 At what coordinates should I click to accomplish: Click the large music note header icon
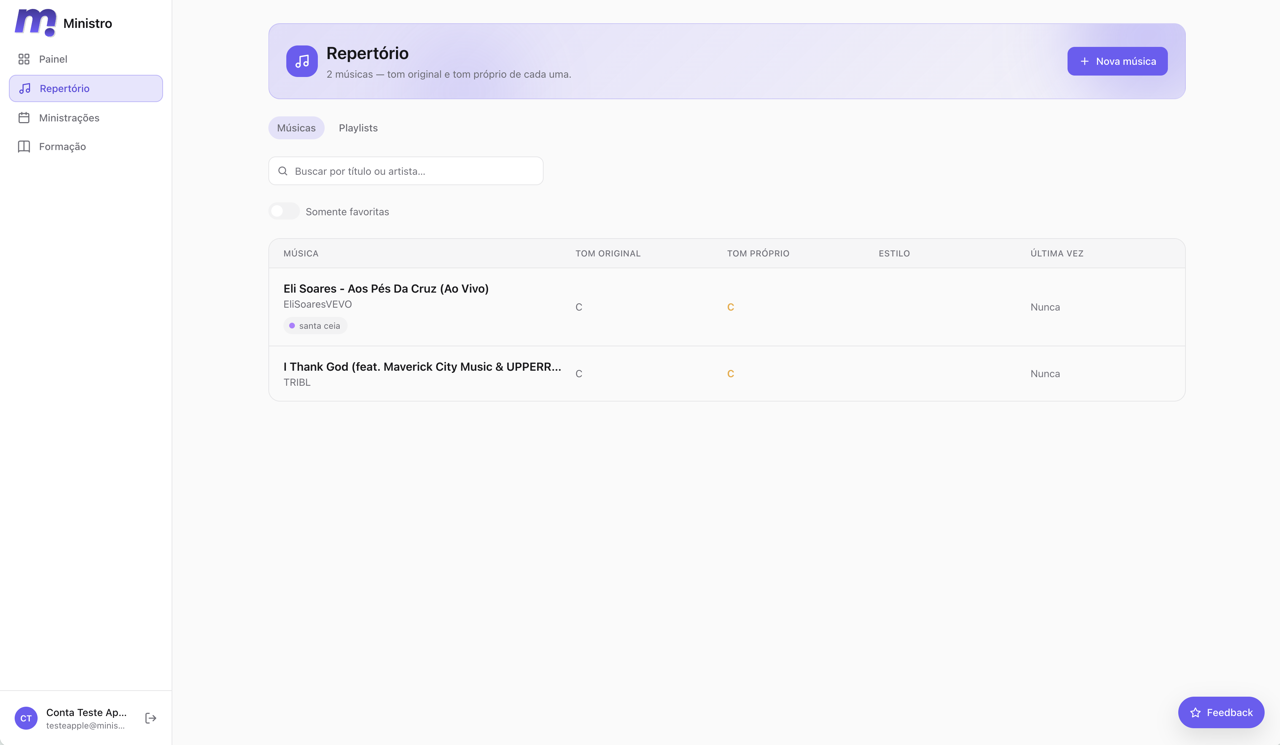pyautogui.click(x=302, y=61)
